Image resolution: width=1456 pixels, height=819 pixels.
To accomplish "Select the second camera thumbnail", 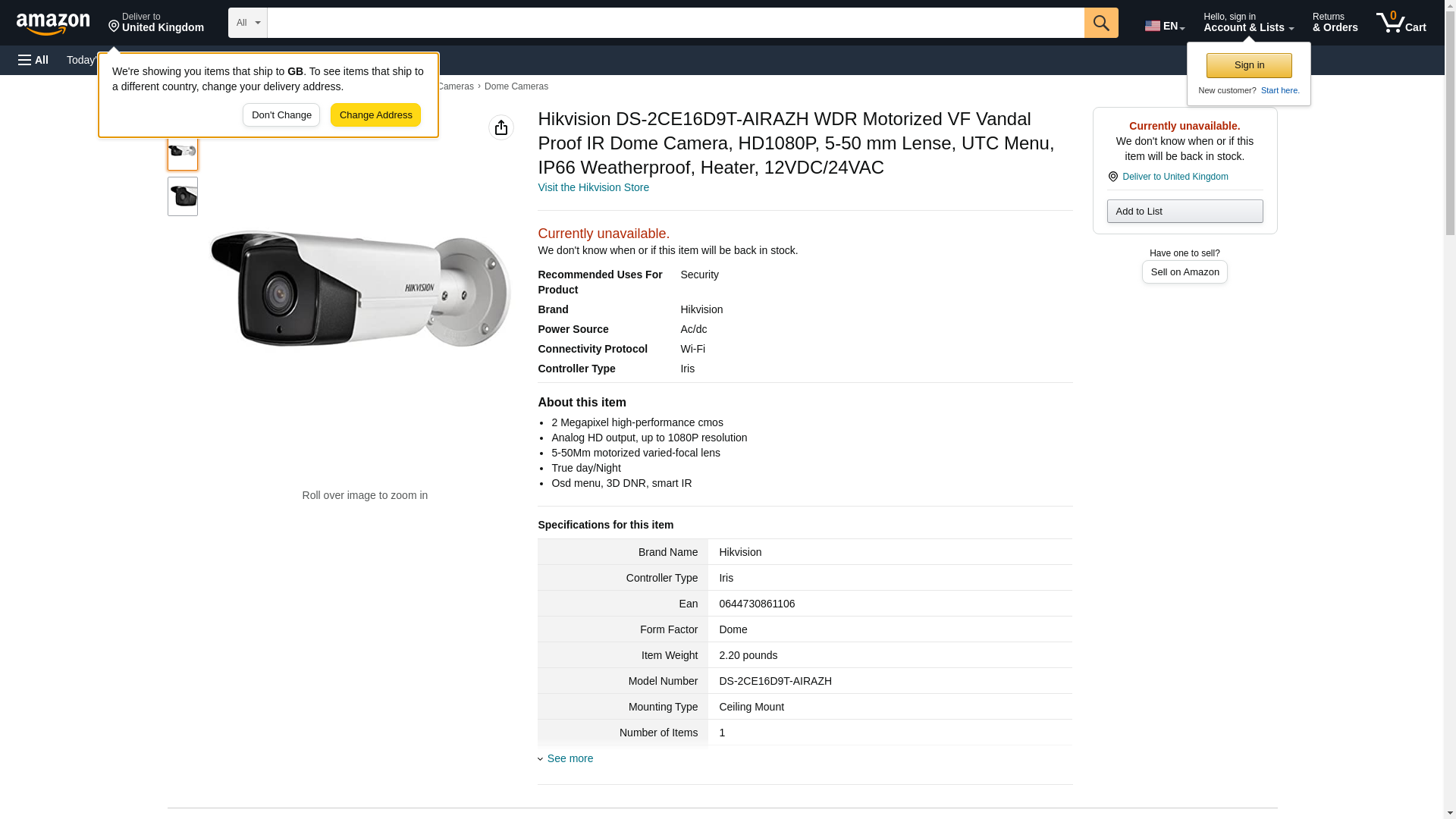I will coord(182,196).
